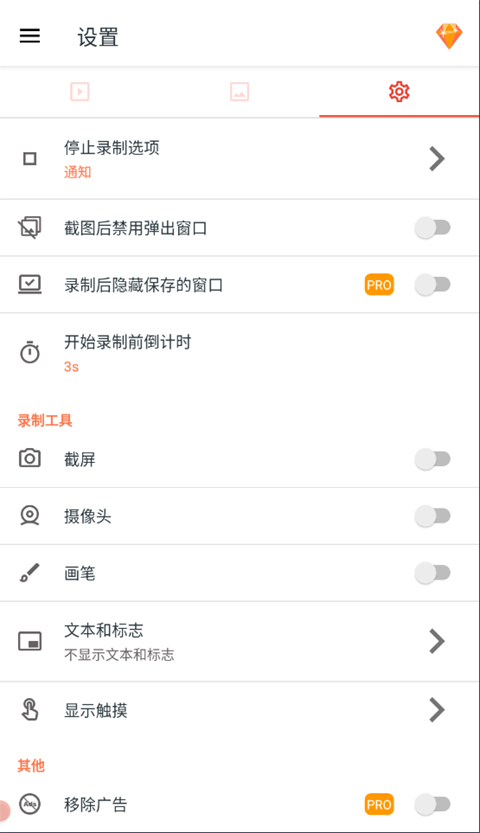
Task: Click the webcam icon beside 摄像头
Action: 30,515
